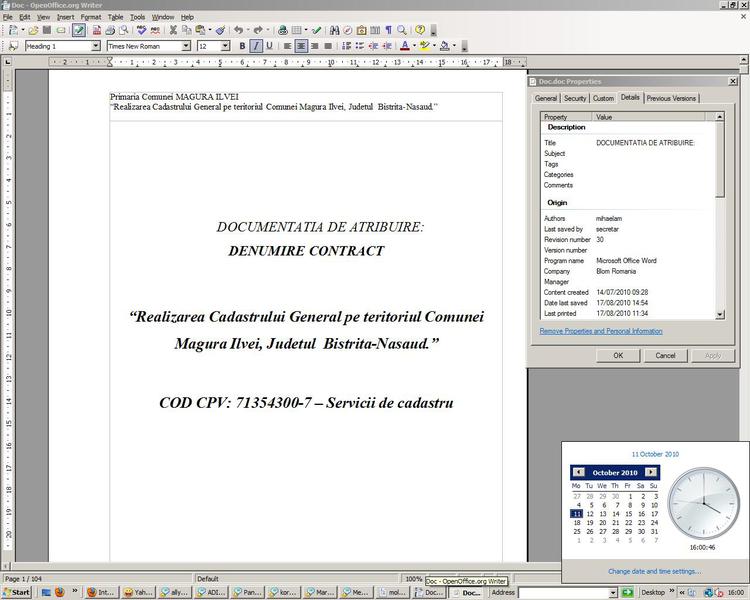Image resolution: width=750 pixels, height=600 pixels.
Task: Click Change date and time settings link
Action: [x=654, y=571]
